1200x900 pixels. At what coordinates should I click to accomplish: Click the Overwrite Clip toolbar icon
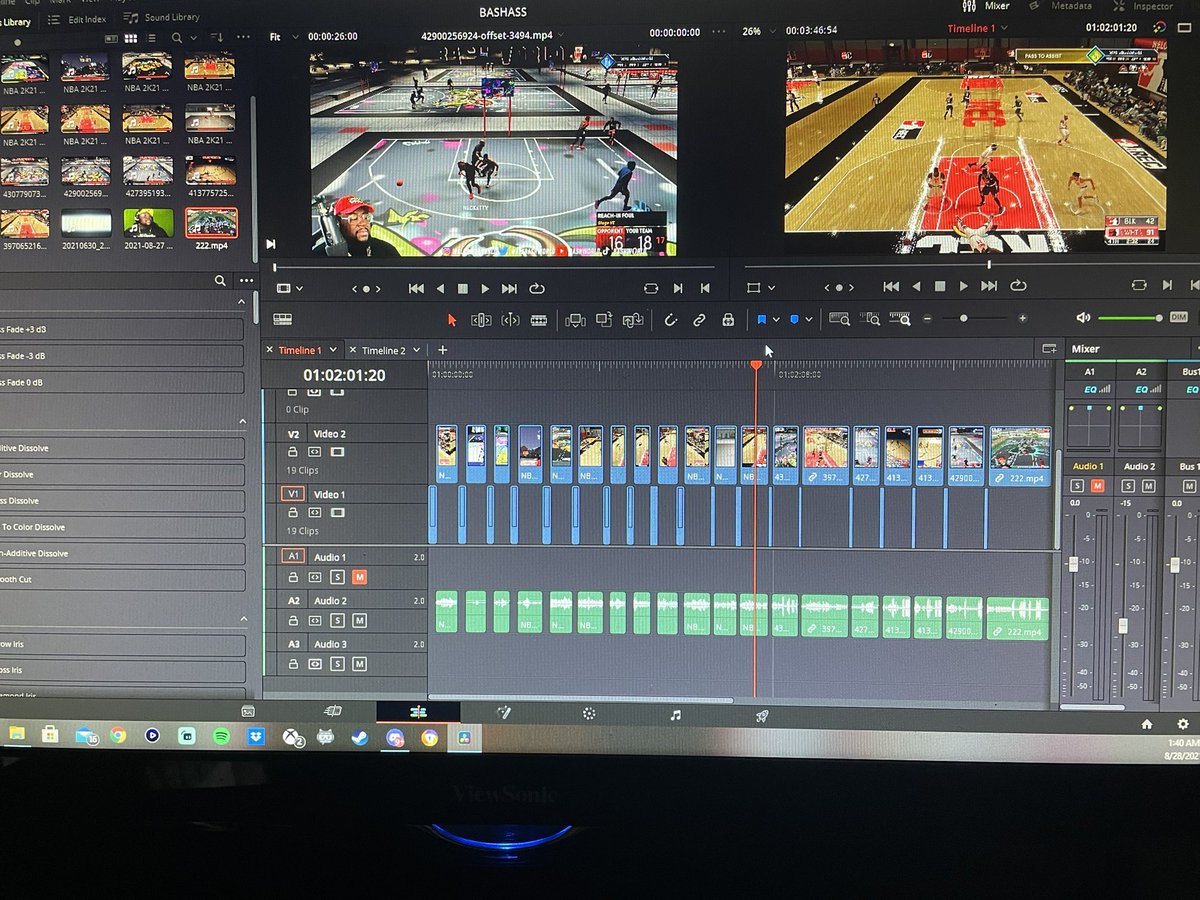604,320
